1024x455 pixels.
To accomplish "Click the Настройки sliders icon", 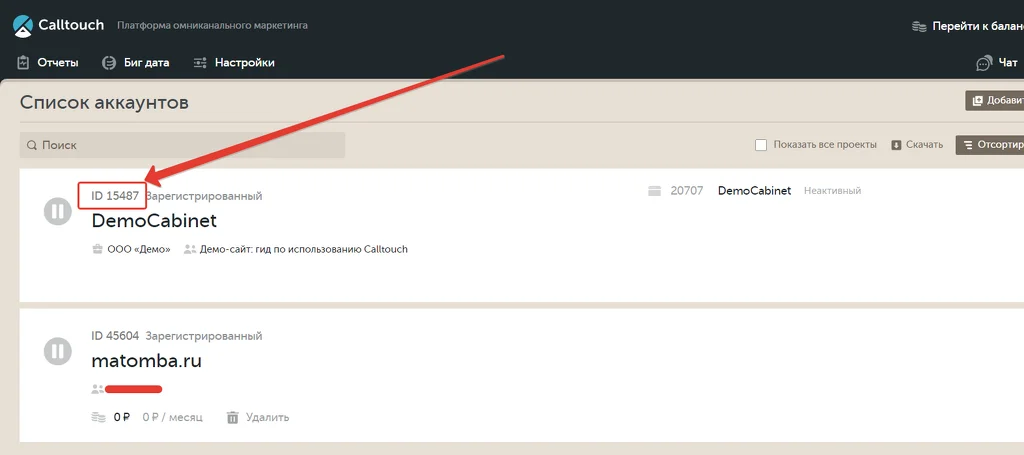I will pyautogui.click(x=200, y=63).
